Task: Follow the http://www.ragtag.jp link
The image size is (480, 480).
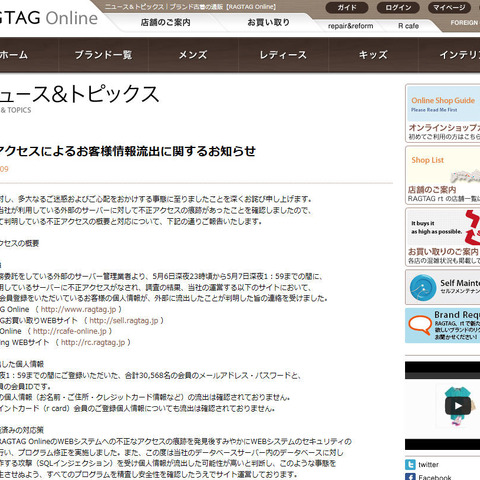Action: tap(78, 309)
